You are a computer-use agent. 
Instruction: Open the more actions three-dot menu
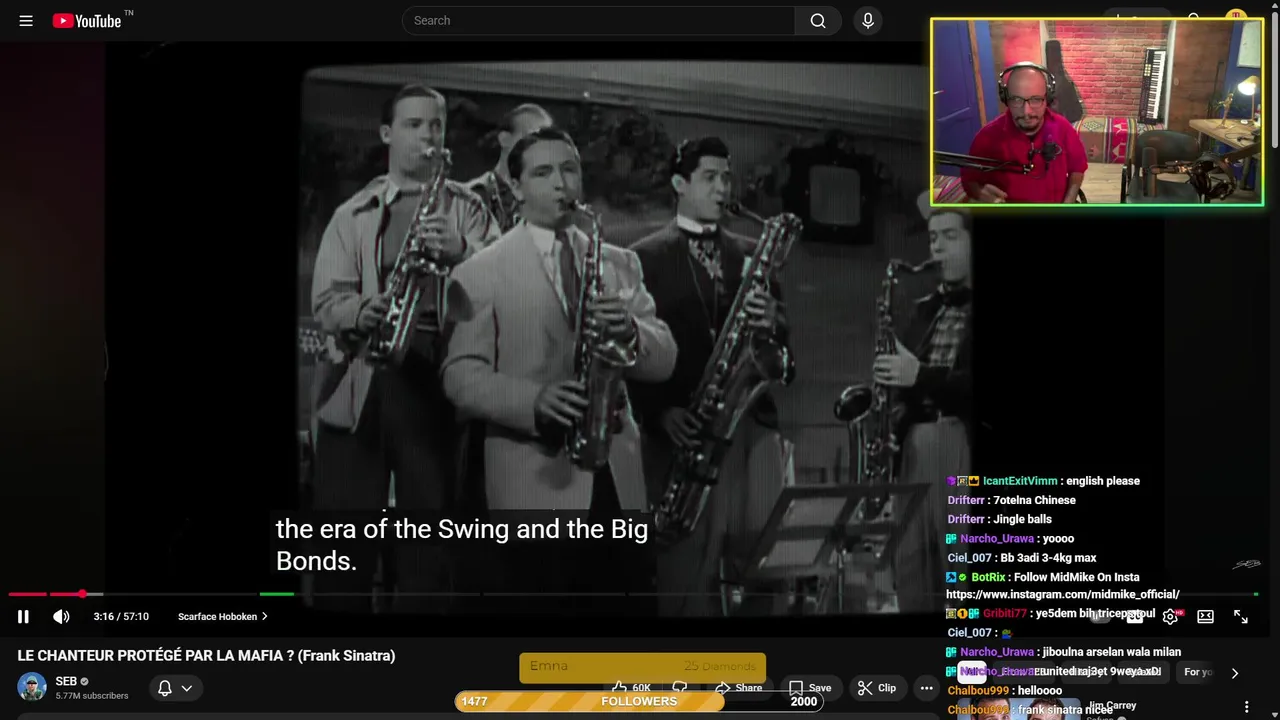coord(926,688)
